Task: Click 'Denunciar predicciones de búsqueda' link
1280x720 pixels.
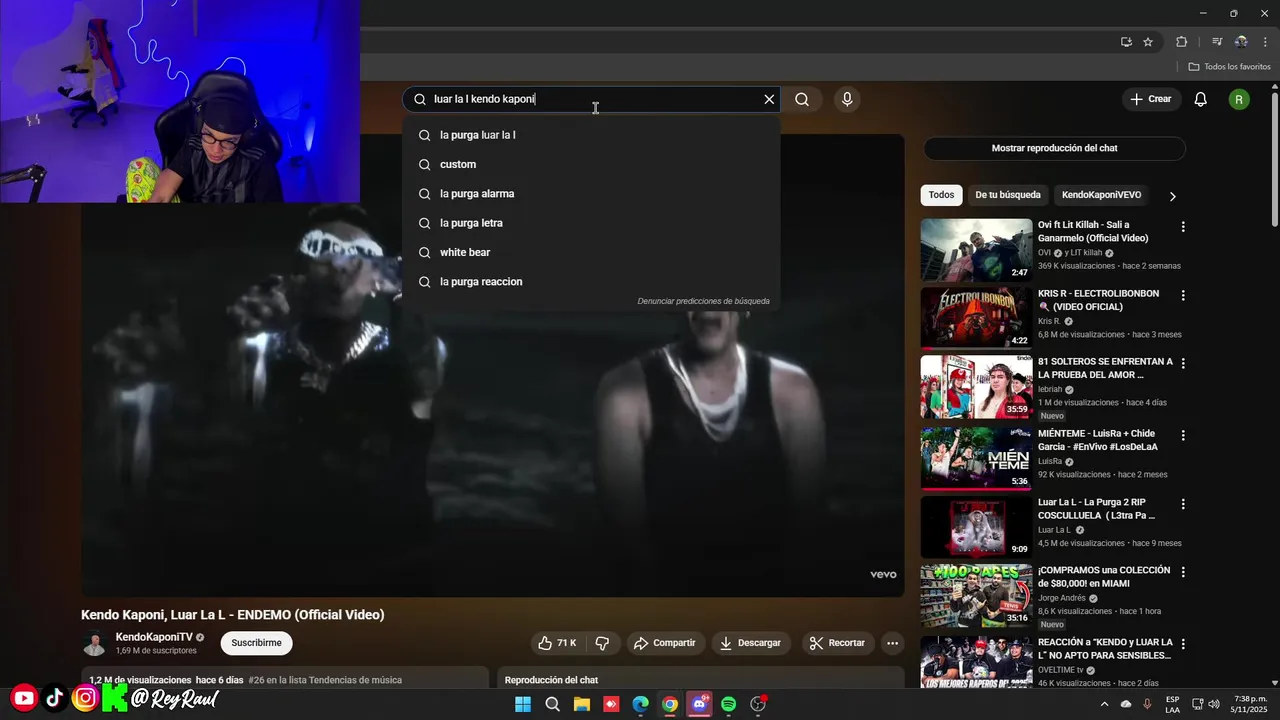Action: pyautogui.click(x=703, y=301)
